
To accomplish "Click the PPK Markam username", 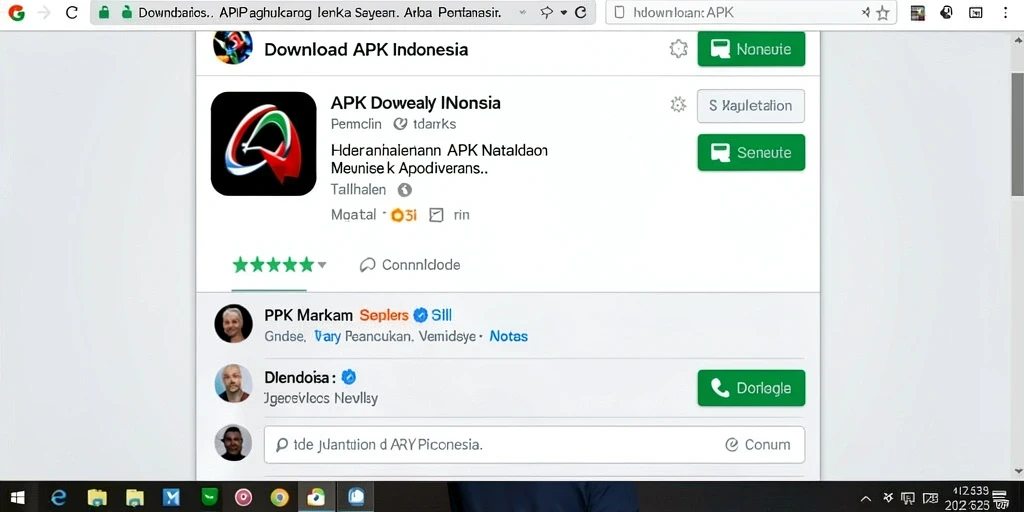I will 308,315.
